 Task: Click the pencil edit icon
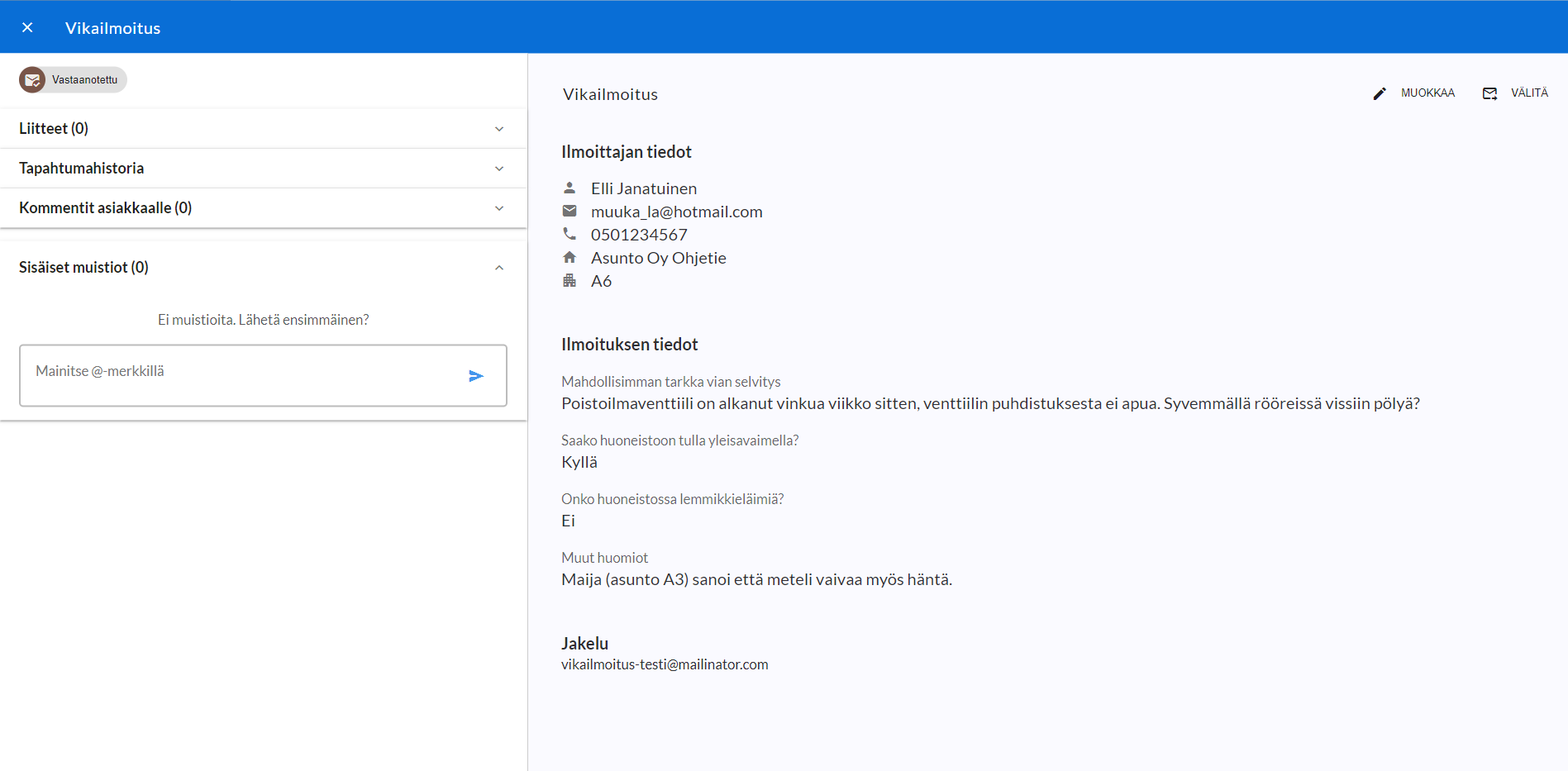[1380, 93]
